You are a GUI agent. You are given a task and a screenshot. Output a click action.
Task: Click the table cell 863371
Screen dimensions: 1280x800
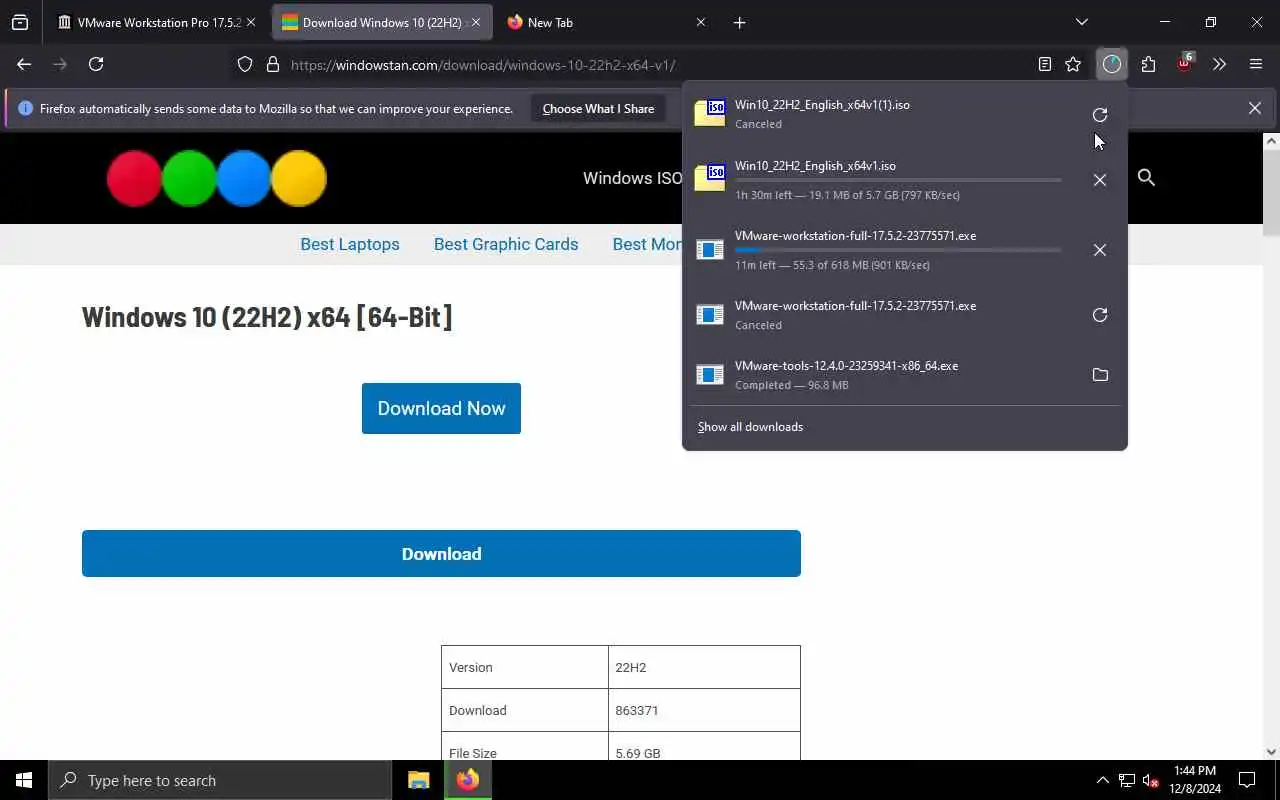(704, 710)
